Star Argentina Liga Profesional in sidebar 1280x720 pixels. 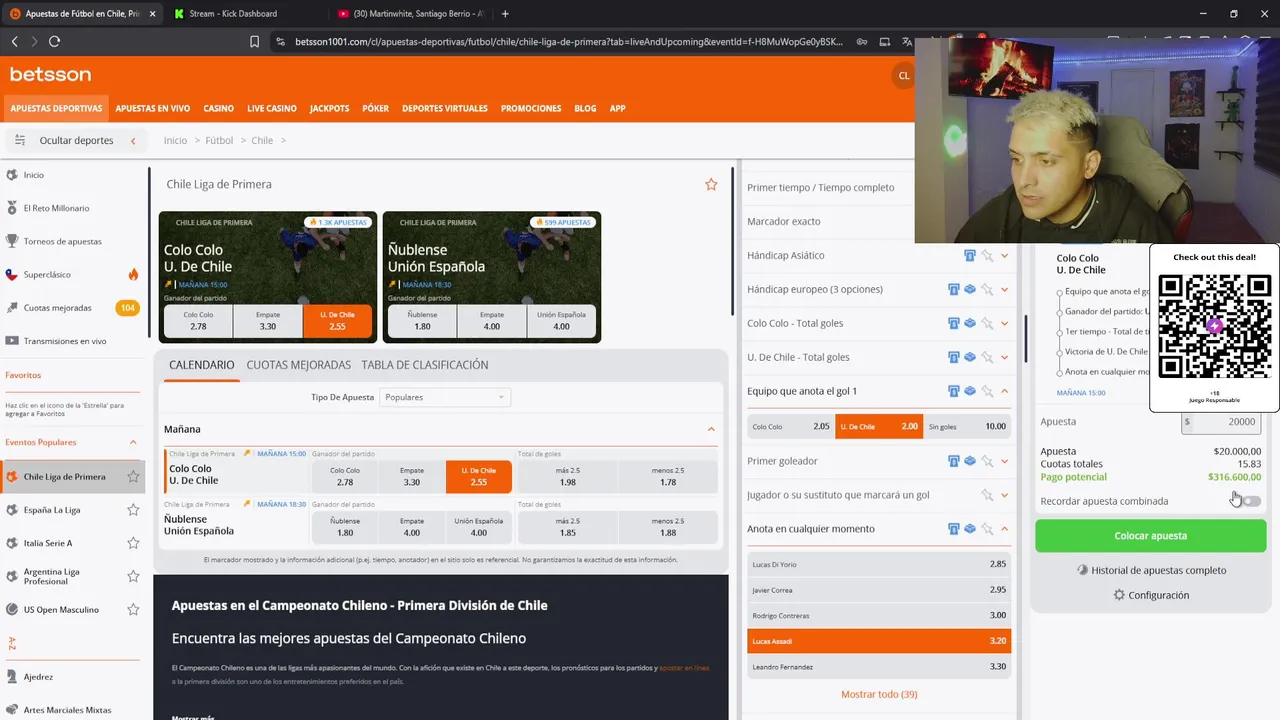(x=133, y=577)
